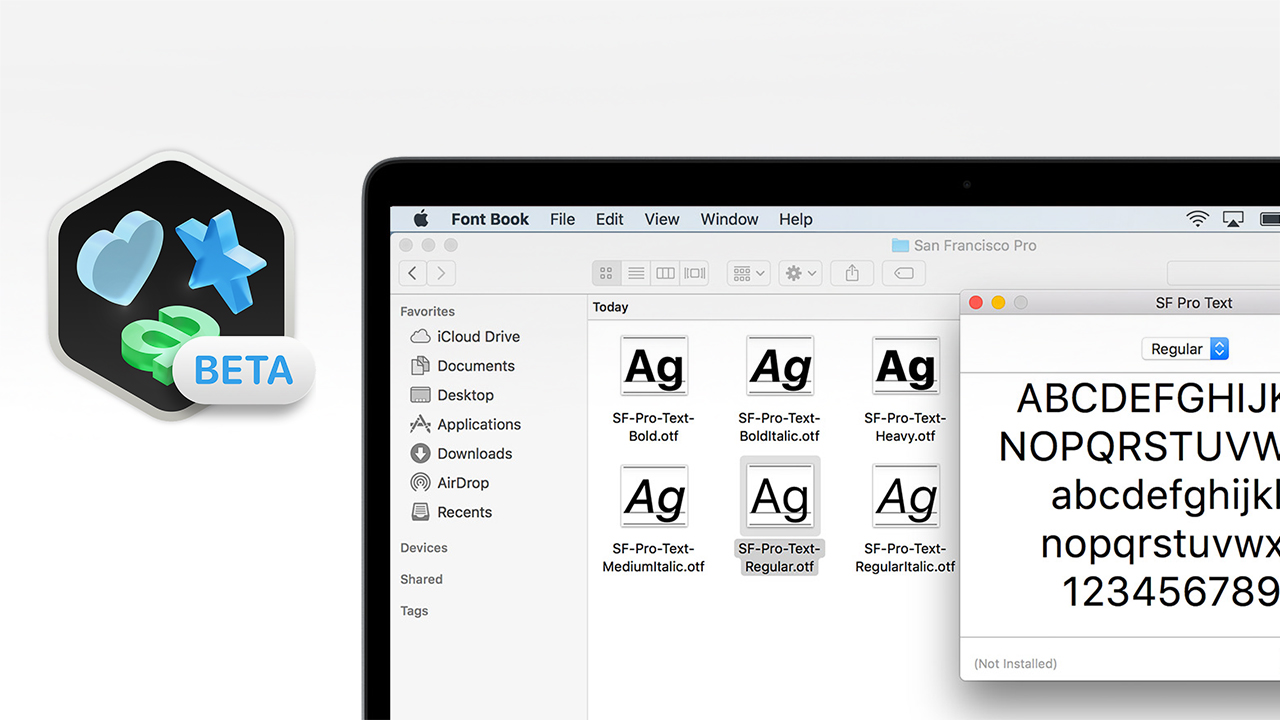Close the SF Pro Text preview window
This screenshot has width=1280, height=720.
pyautogui.click(x=976, y=303)
